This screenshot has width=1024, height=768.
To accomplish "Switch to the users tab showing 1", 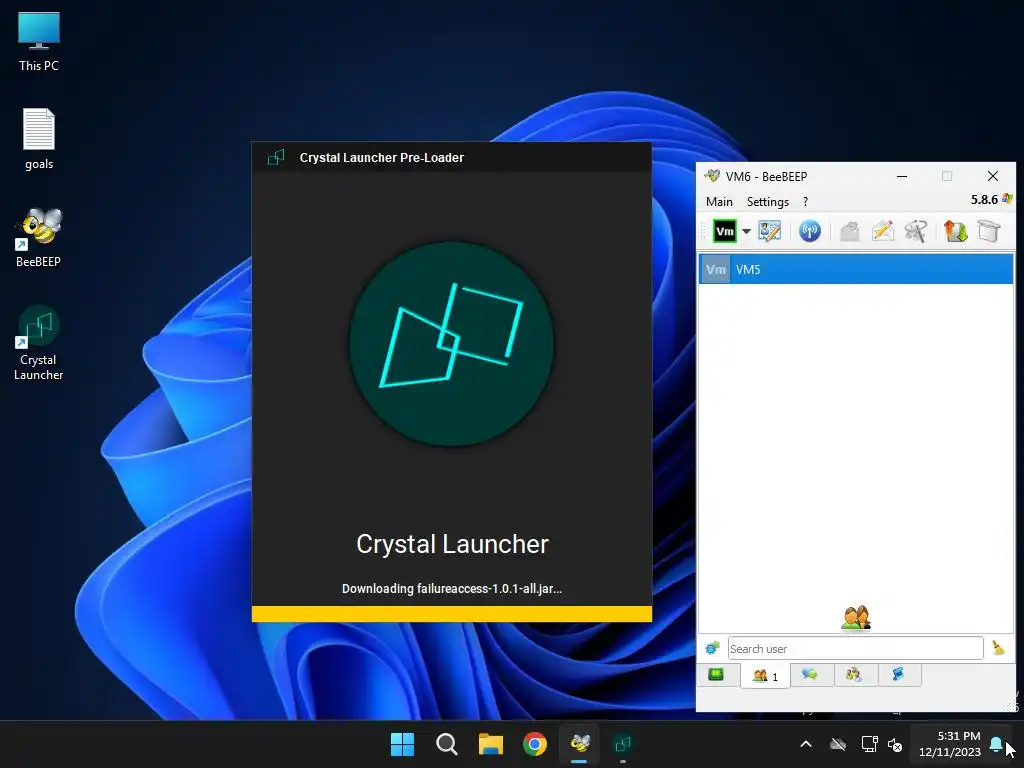I will pyautogui.click(x=765, y=676).
